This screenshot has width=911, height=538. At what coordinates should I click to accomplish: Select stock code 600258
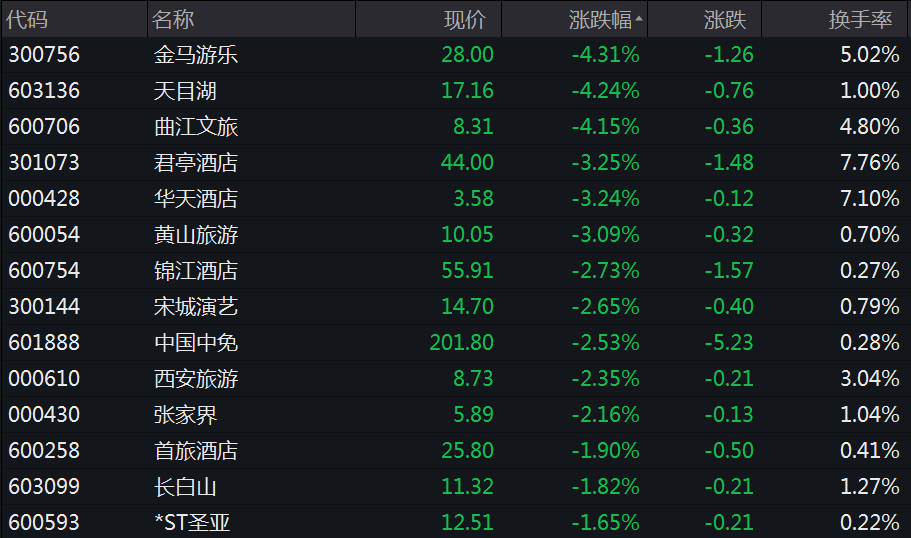click(44, 451)
